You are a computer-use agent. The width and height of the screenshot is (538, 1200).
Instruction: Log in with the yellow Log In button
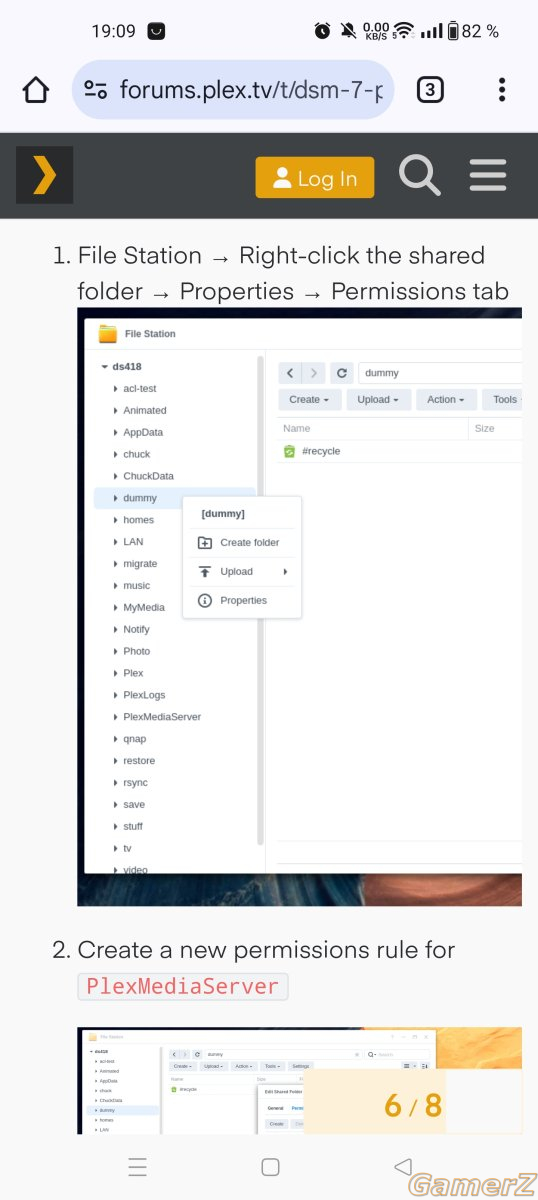(315, 177)
